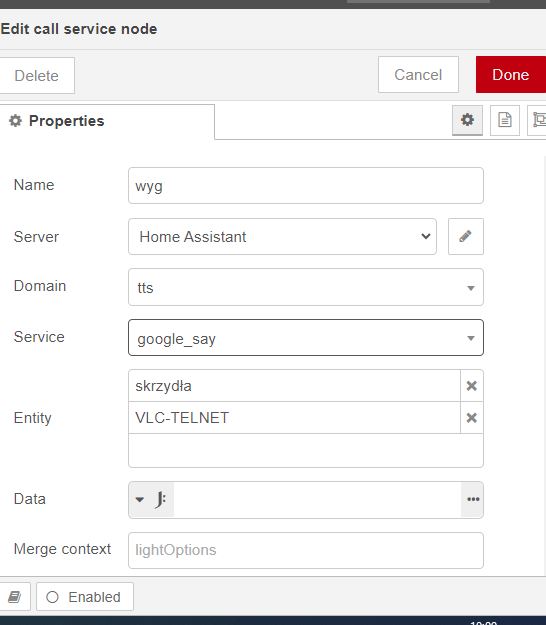Expand the Data editor with ellipsis button
The image size is (546, 625).
point(473,499)
